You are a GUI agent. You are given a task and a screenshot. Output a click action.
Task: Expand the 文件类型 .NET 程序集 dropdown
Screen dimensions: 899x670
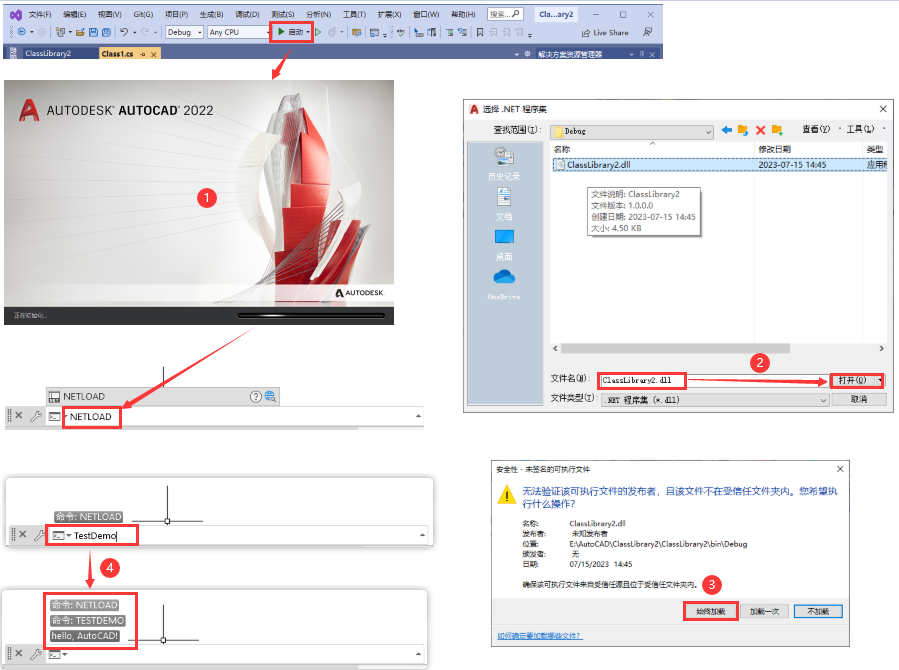714,399
